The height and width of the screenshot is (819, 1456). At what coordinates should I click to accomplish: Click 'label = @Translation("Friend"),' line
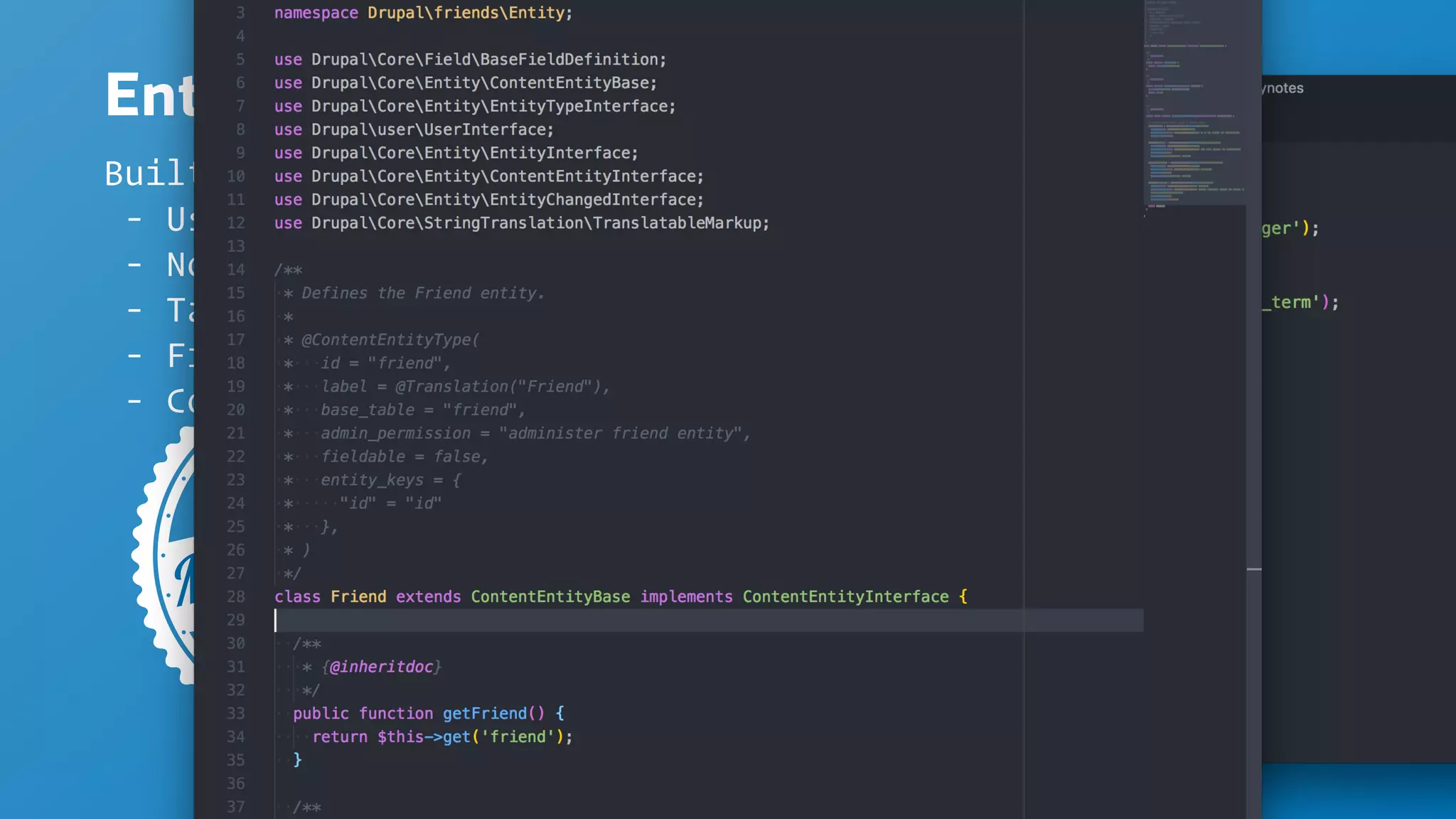point(465,387)
